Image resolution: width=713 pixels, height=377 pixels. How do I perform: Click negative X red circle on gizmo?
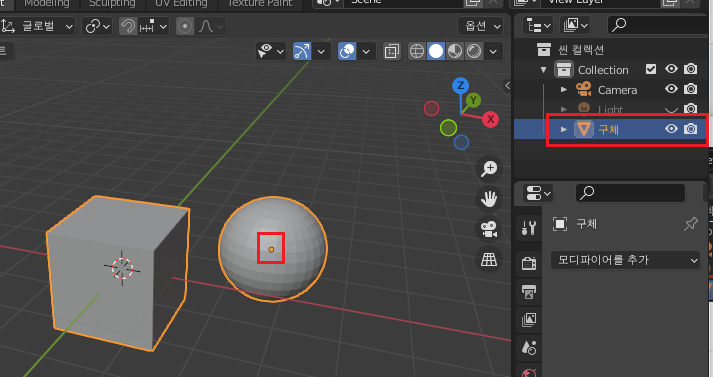click(432, 109)
